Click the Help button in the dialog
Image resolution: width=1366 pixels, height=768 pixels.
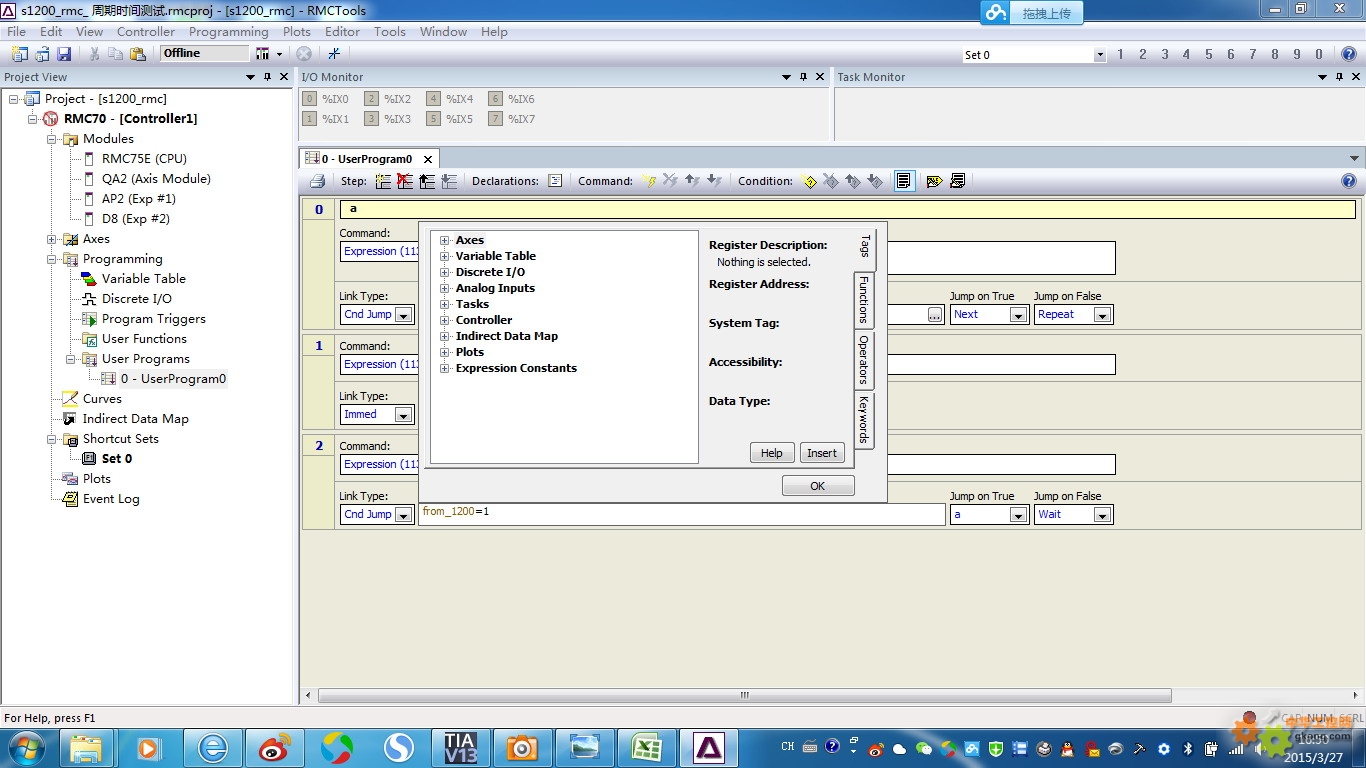coord(772,453)
